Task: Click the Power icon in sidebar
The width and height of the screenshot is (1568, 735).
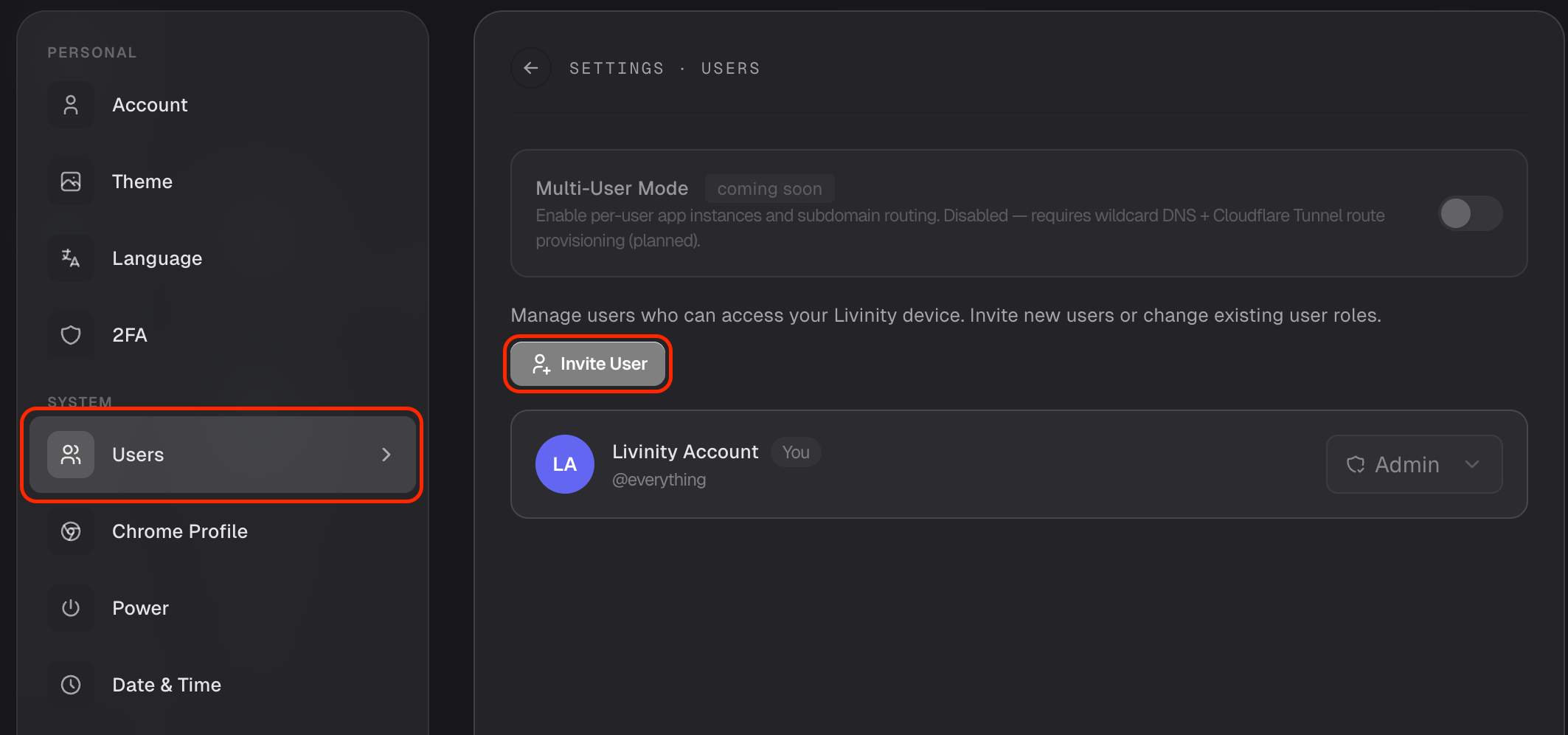Action: [71, 608]
